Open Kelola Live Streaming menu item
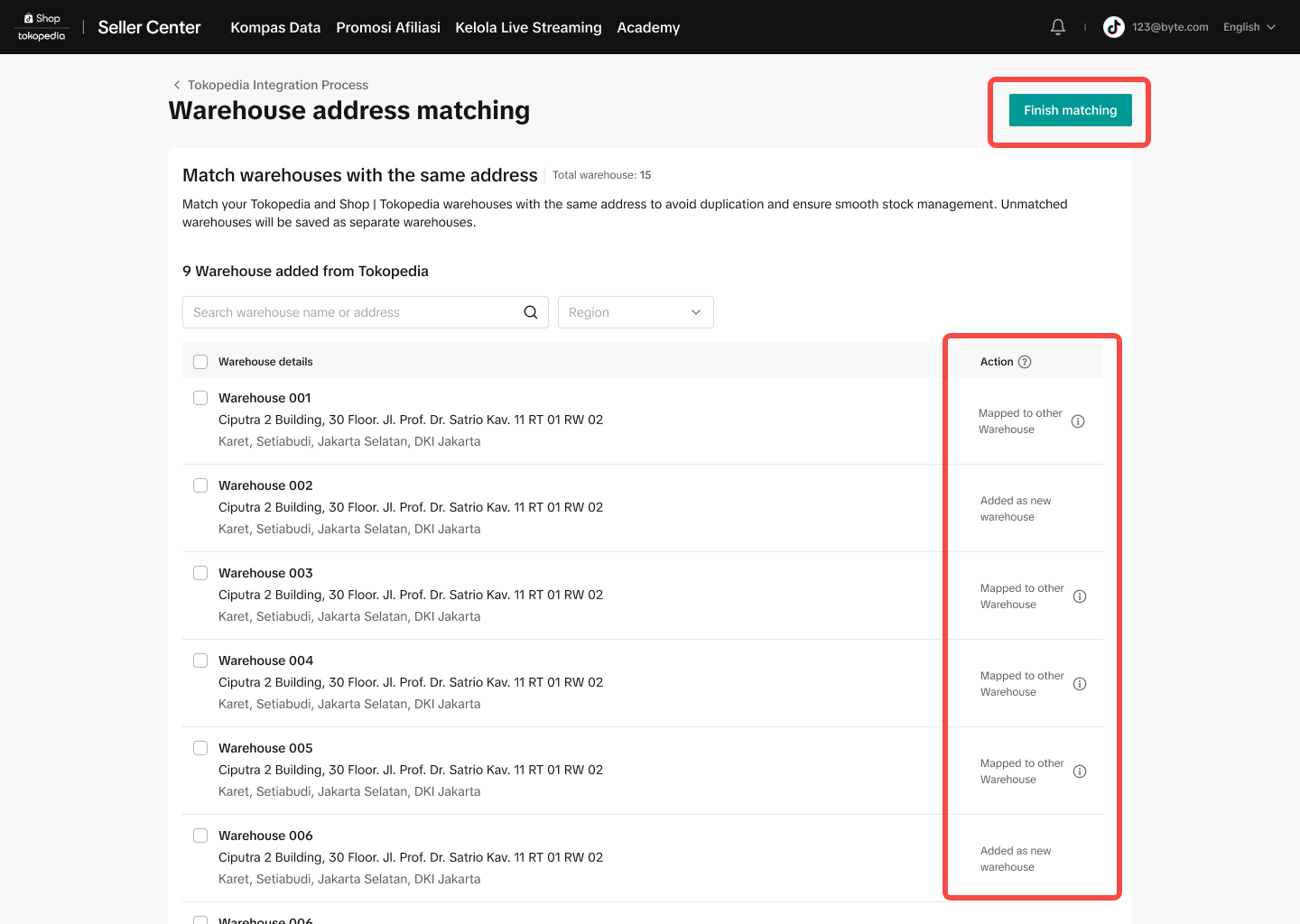Screen dimensions: 1300x924 pos(528,27)
